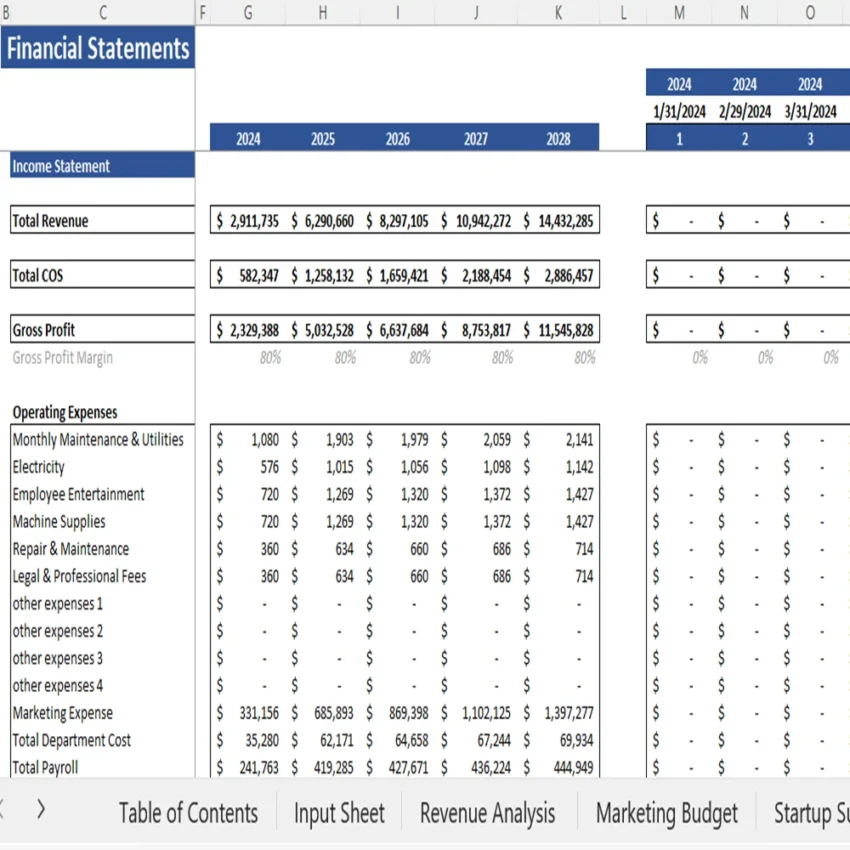The width and height of the screenshot is (850, 850).
Task: Select column G header
Action: coord(247,13)
